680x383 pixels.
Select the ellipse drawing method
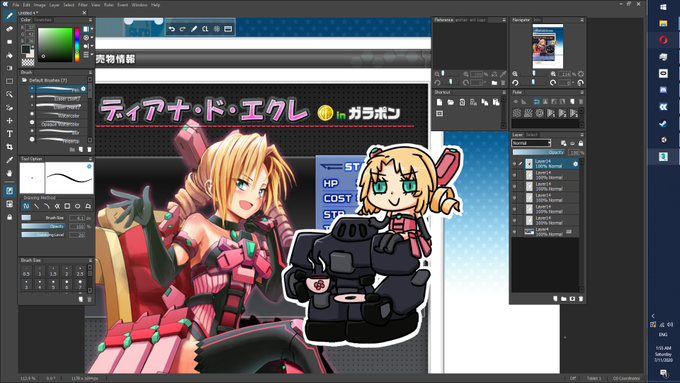[78, 206]
